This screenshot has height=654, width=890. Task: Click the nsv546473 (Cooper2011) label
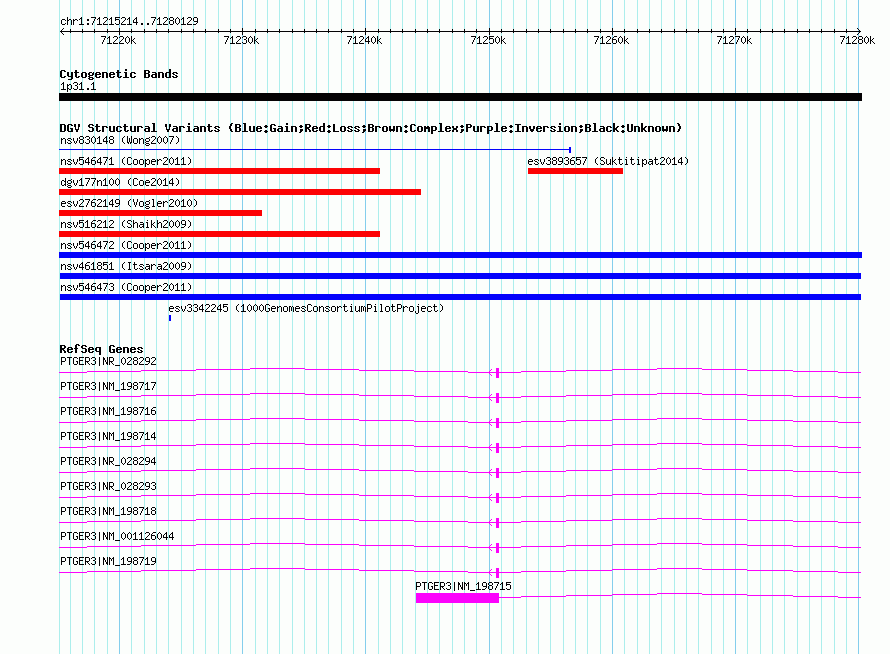pos(126,287)
